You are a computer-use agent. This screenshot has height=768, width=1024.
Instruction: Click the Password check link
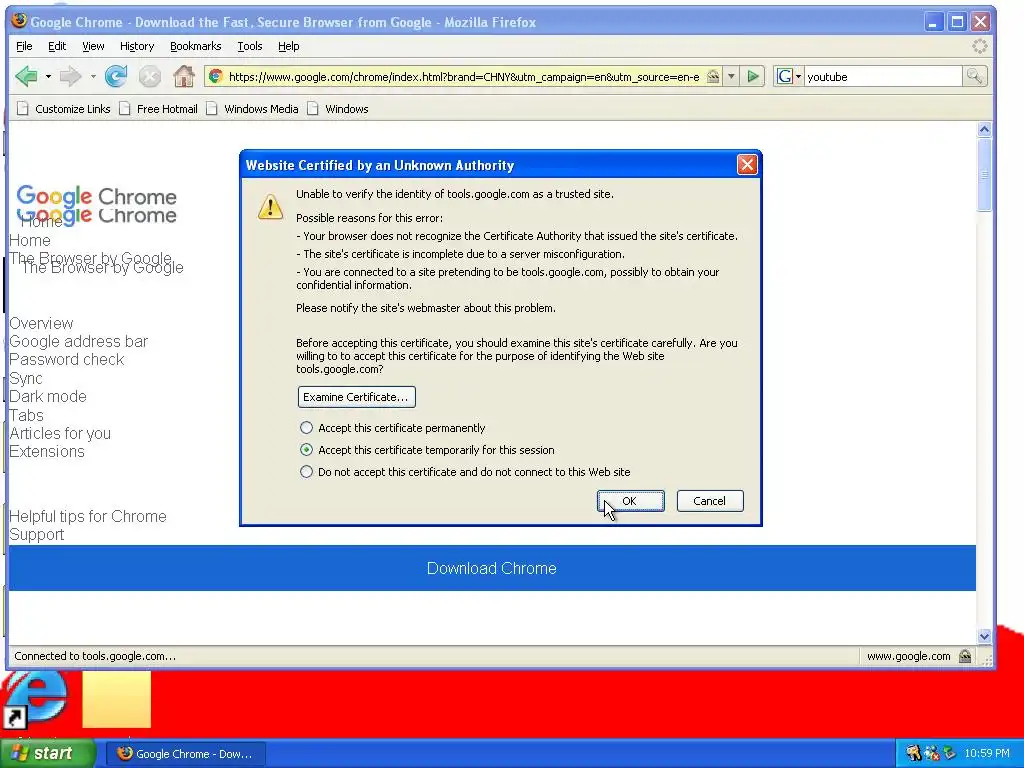click(67, 360)
